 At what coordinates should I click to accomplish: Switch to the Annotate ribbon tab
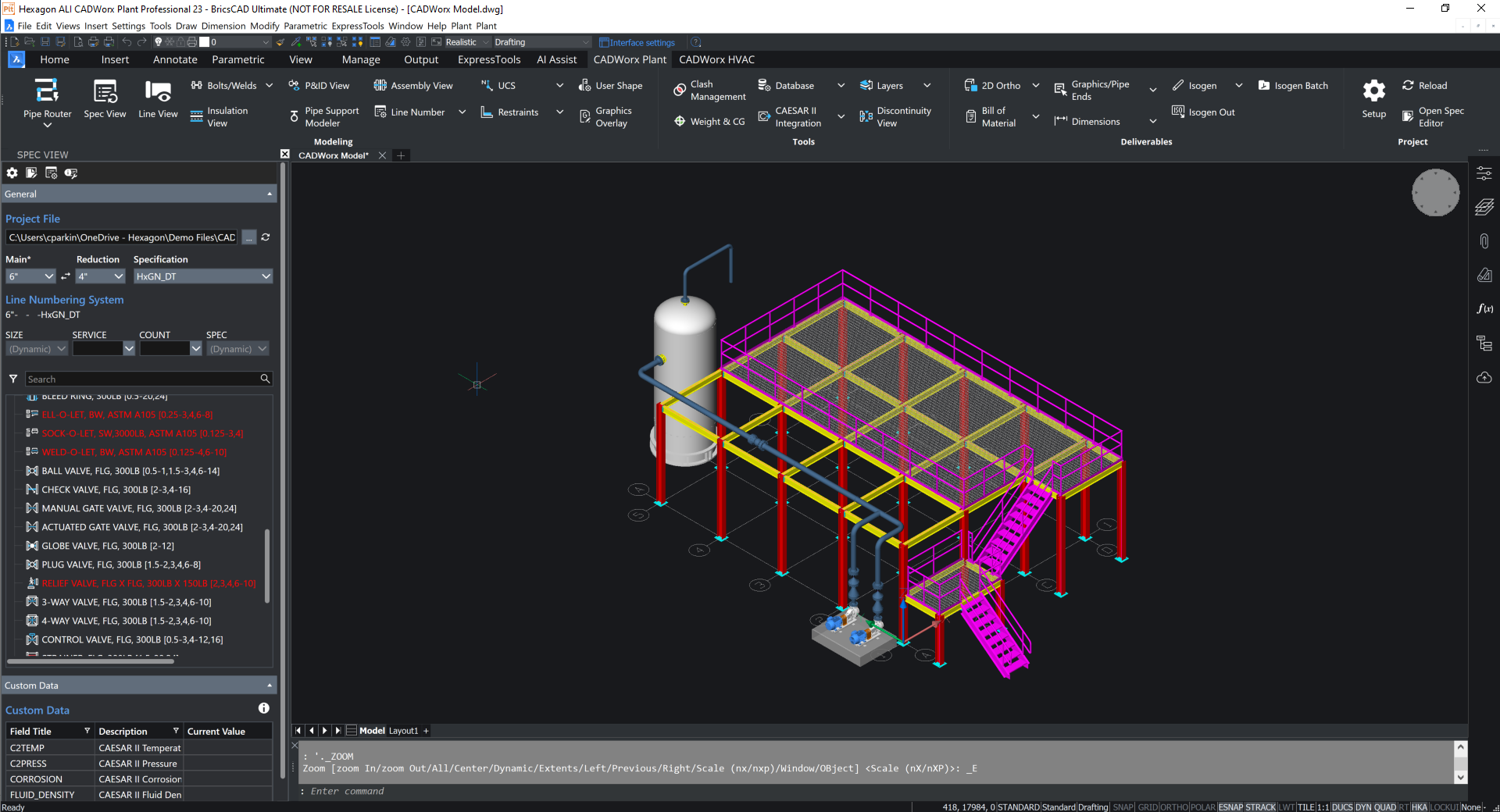(175, 59)
